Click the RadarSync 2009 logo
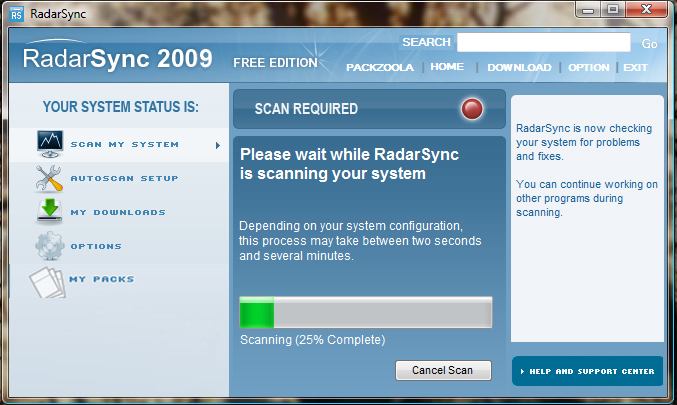 coord(117,58)
